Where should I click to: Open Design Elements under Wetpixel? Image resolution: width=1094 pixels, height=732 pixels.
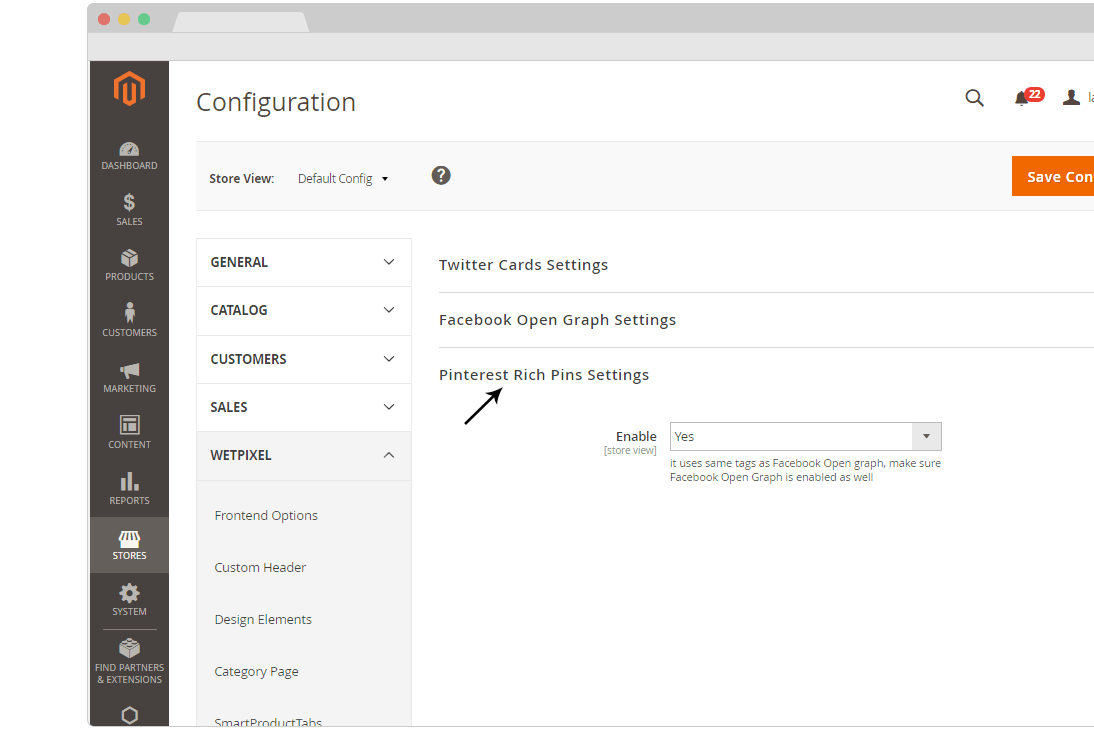pos(263,620)
